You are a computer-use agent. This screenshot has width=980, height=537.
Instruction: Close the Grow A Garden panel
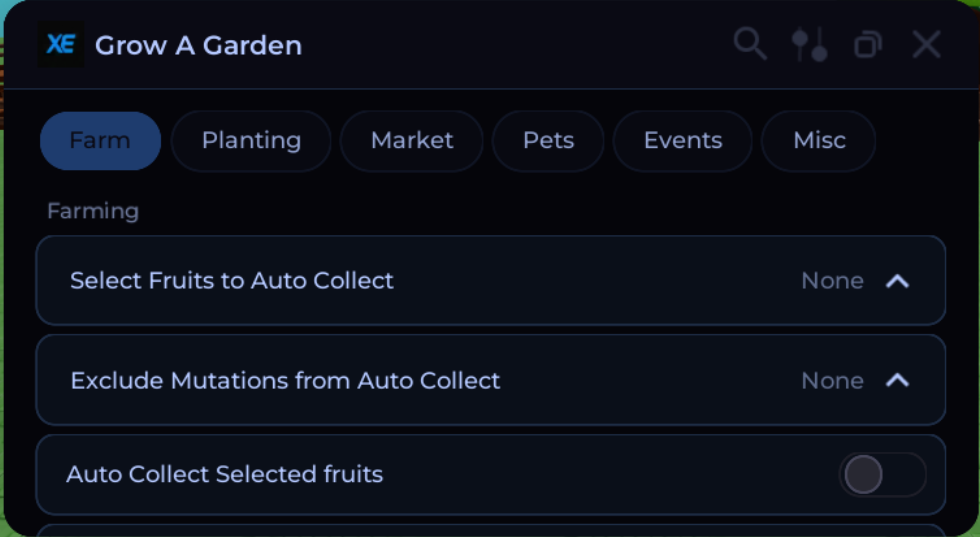click(x=926, y=44)
